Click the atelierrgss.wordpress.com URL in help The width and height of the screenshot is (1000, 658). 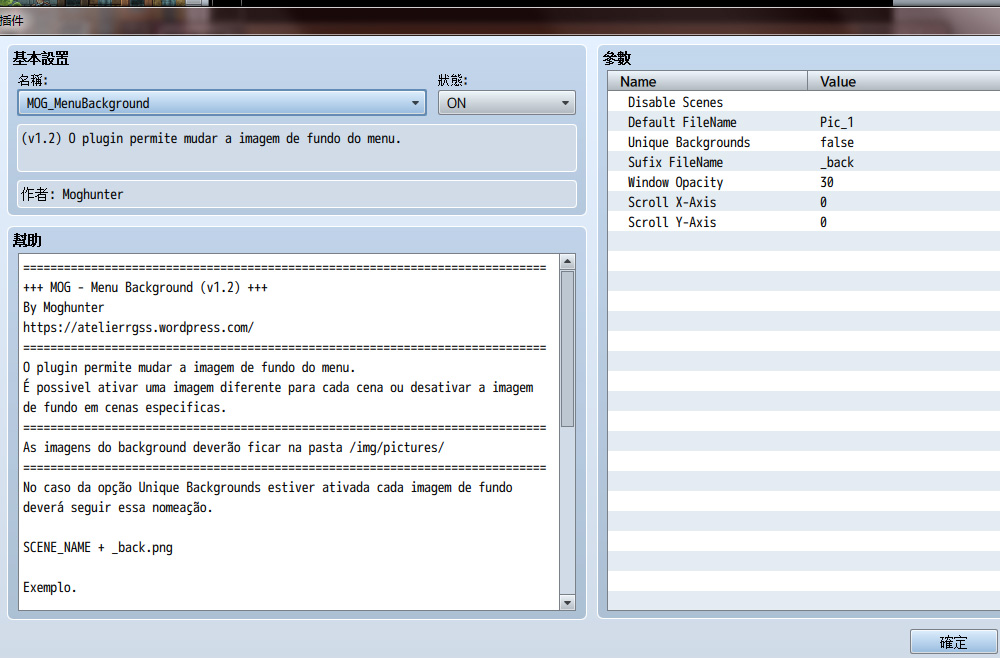pyautogui.click(x=138, y=327)
